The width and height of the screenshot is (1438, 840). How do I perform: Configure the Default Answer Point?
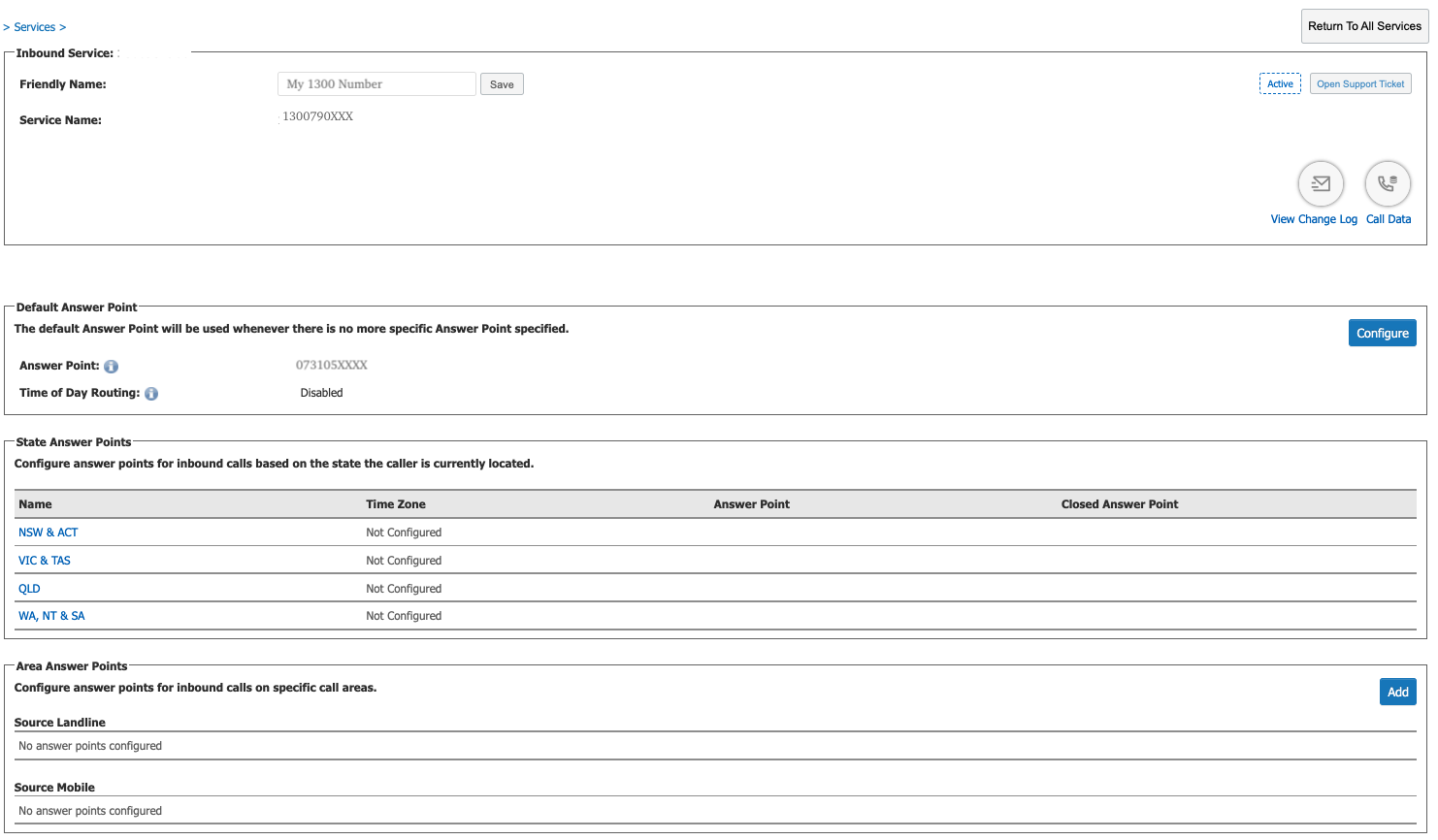click(x=1383, y=333)
